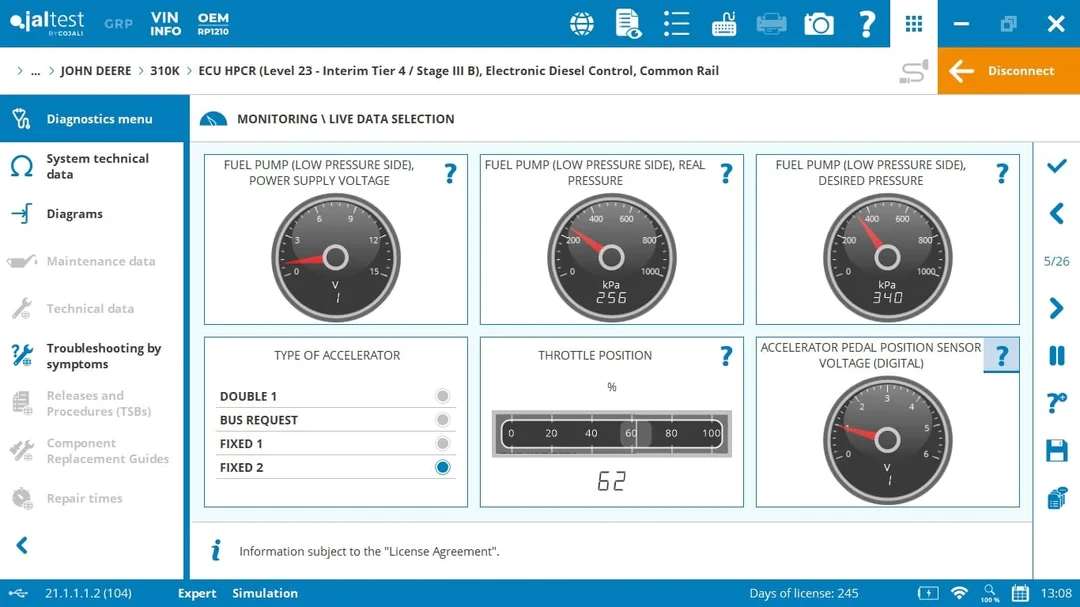Click the Disconnect button
Screen dimensions: 1080x607
(1008, 71)
